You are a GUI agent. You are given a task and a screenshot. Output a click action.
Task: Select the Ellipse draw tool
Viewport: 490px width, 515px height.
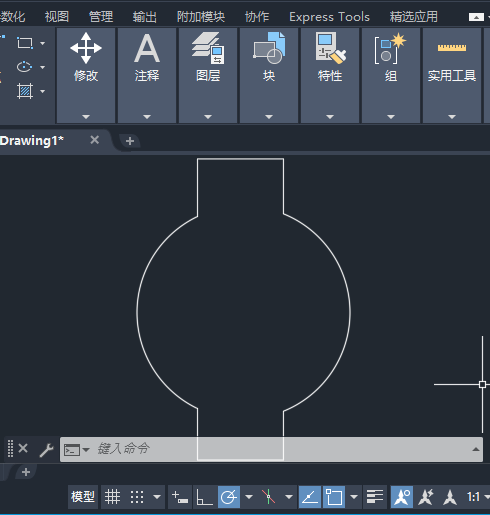point(25,67)
